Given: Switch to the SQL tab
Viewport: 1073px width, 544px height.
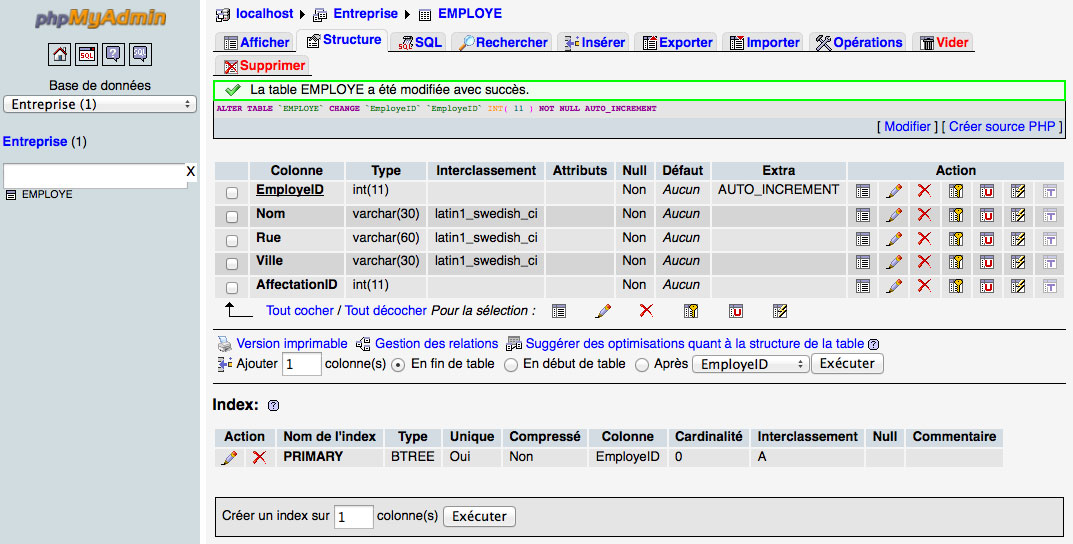Looking at the screenshot, I should (x=419, y=42).
